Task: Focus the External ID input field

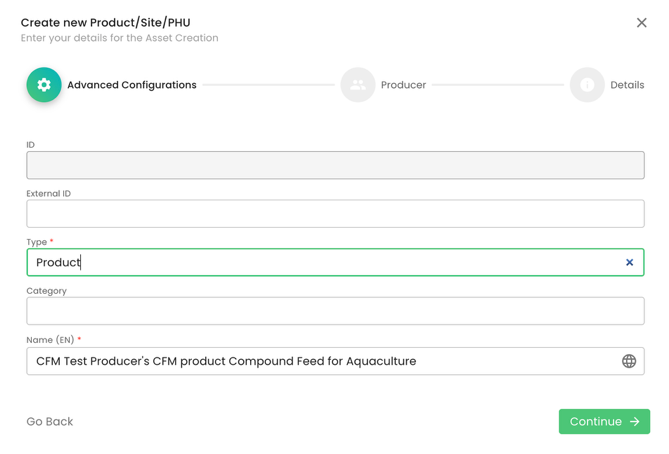Action: [x=335, y=214]
